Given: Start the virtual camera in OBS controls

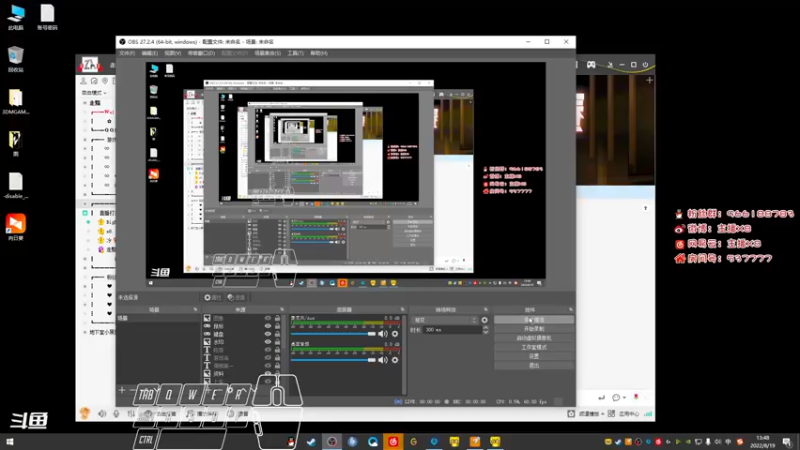Looking at the screenshot, I should pos(534,338).
